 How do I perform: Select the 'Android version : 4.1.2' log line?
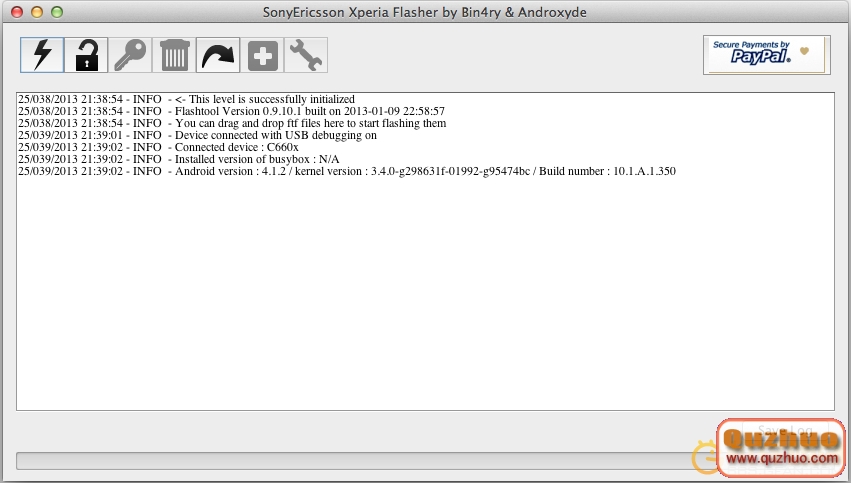click(x=347, y=171)
